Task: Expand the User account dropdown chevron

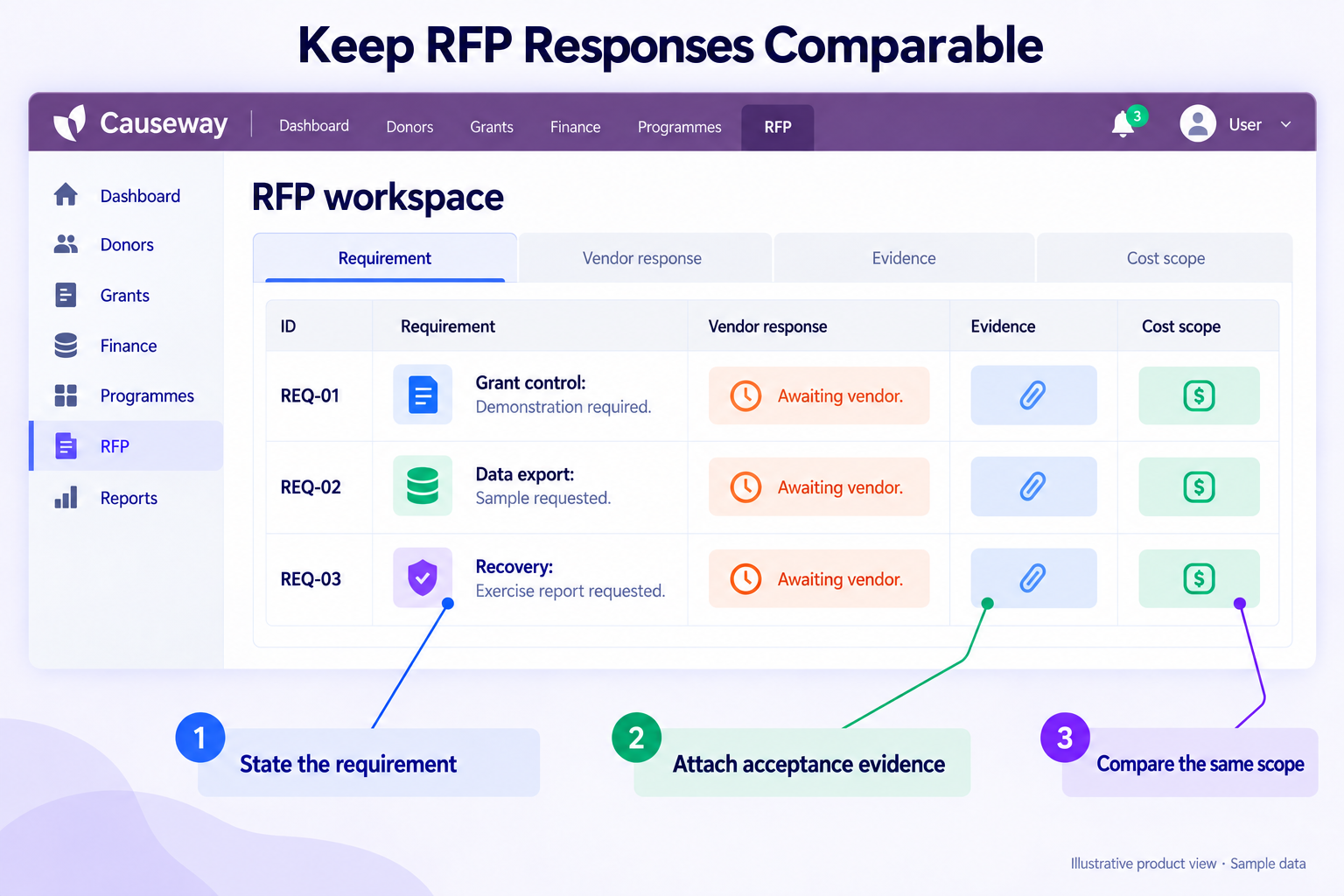Action: [x=1286, y=124]
